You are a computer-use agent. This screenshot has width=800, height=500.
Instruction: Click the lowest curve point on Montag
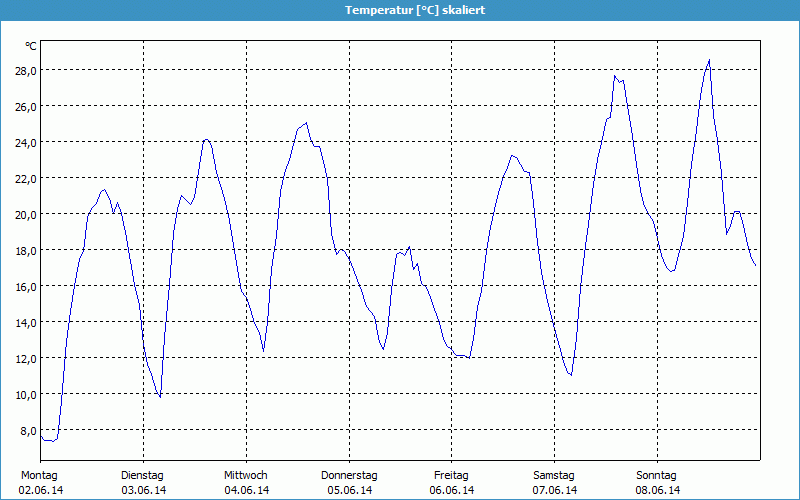[x=50, y=441]
